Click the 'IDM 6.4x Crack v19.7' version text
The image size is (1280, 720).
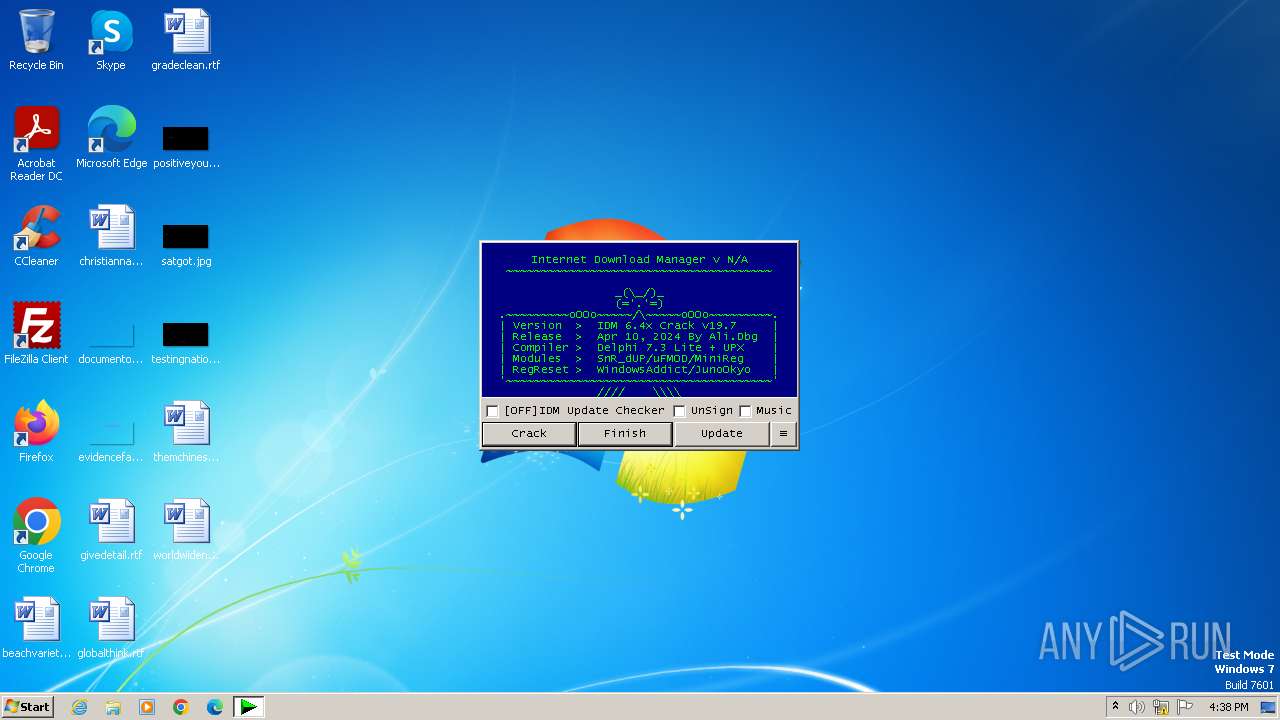click(x=666, y=326)
